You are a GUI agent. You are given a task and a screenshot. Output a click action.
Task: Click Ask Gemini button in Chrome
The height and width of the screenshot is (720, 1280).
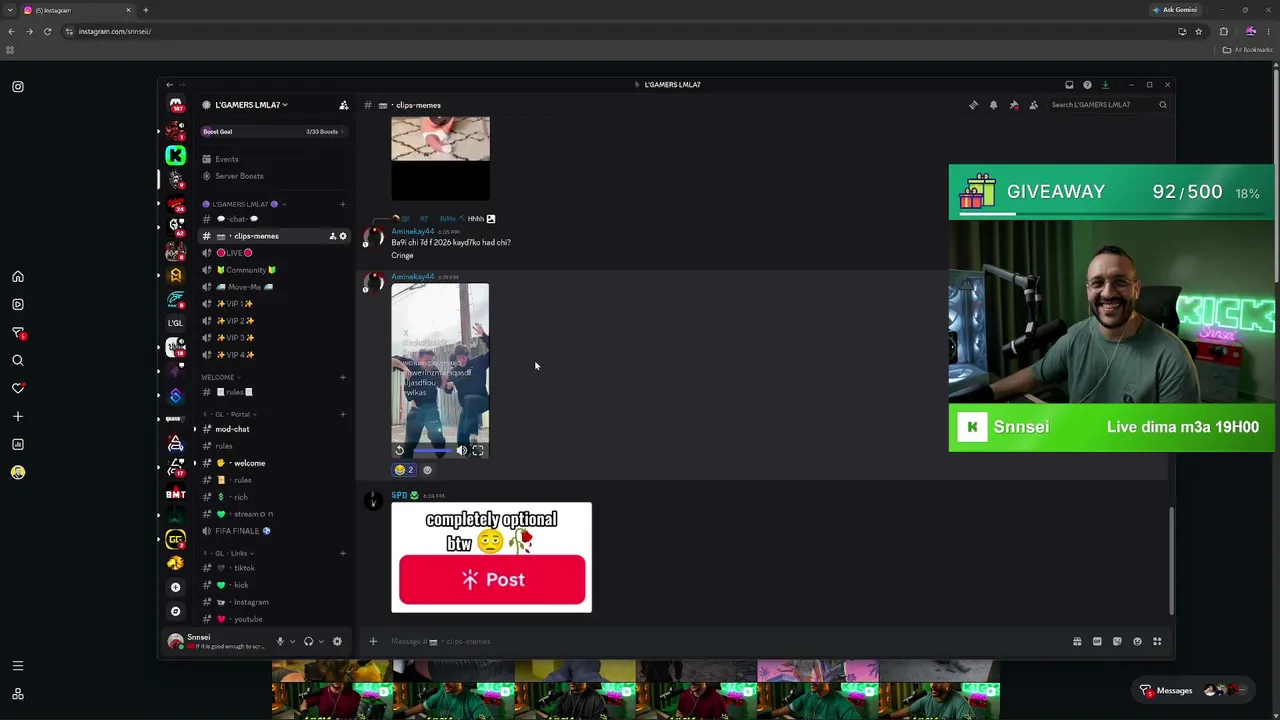point(1175,10)
